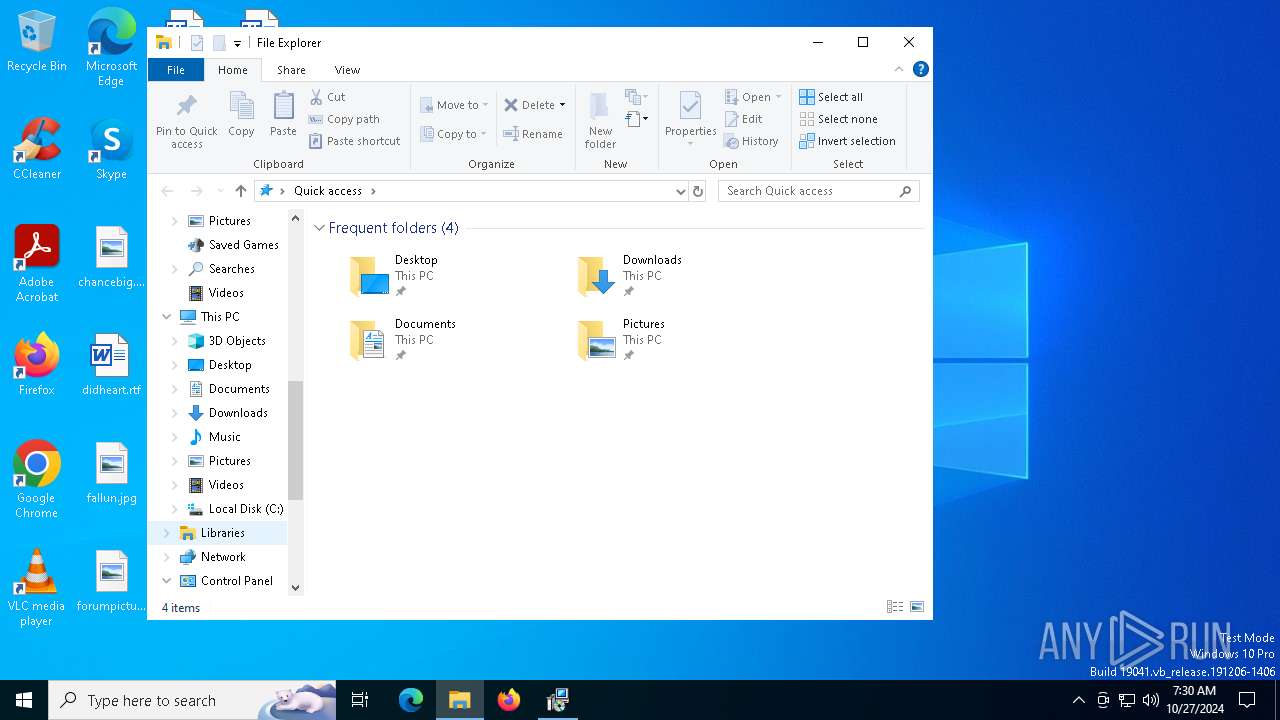The image size is (1280, 720).
Task: Click the Paste ribbon icon
Action: coord(283,106)
